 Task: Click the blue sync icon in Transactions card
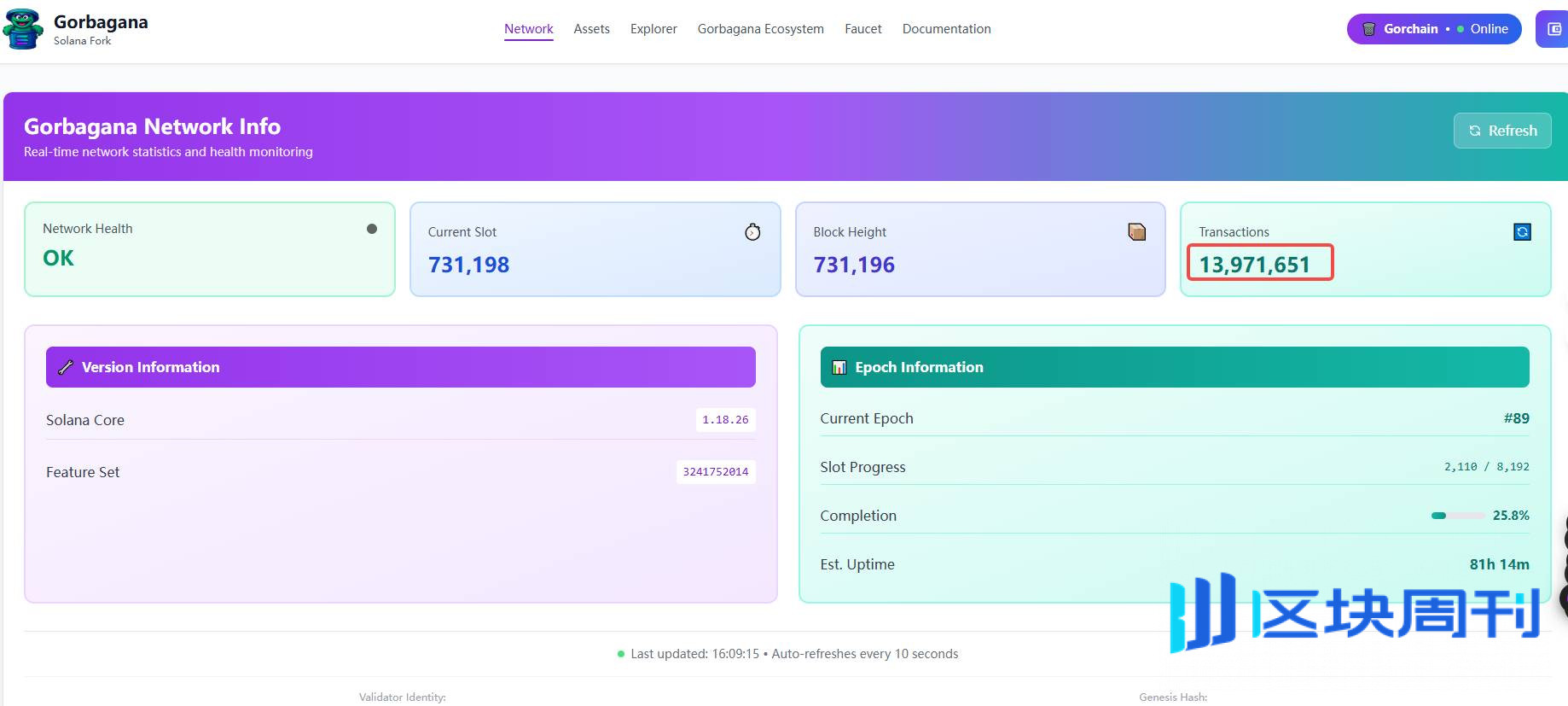[1522, 232]
